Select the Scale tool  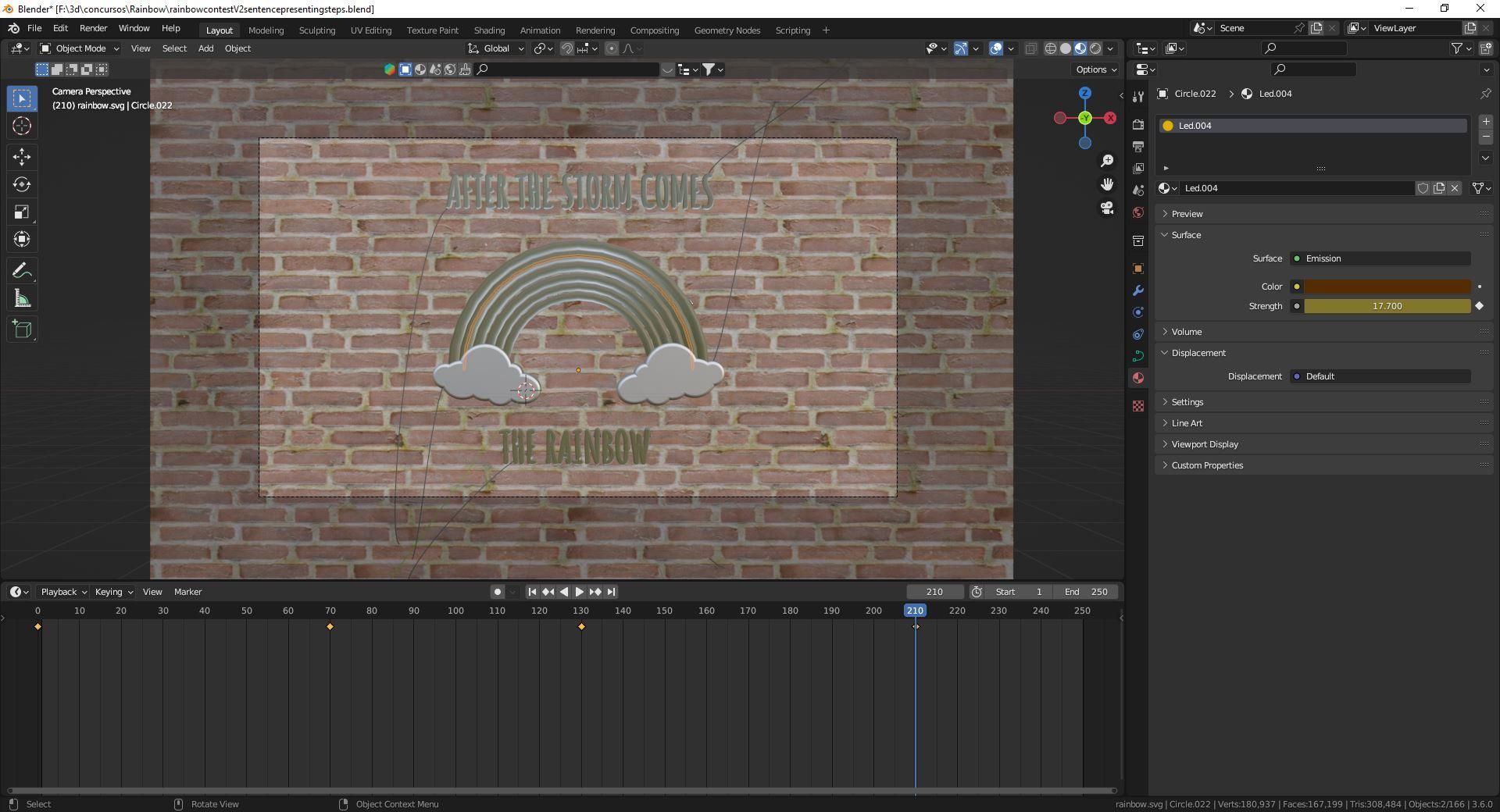22,212
